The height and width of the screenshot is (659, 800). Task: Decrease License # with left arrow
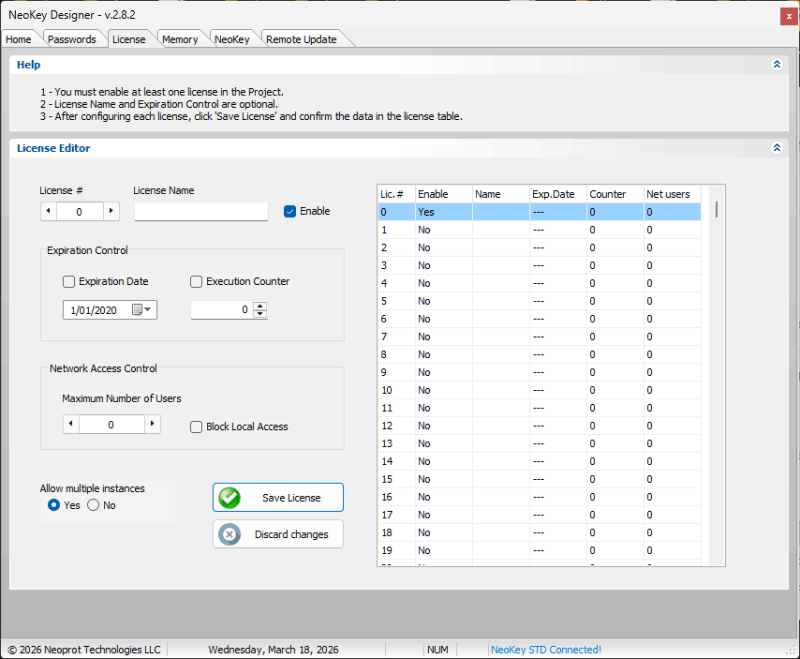48,211
